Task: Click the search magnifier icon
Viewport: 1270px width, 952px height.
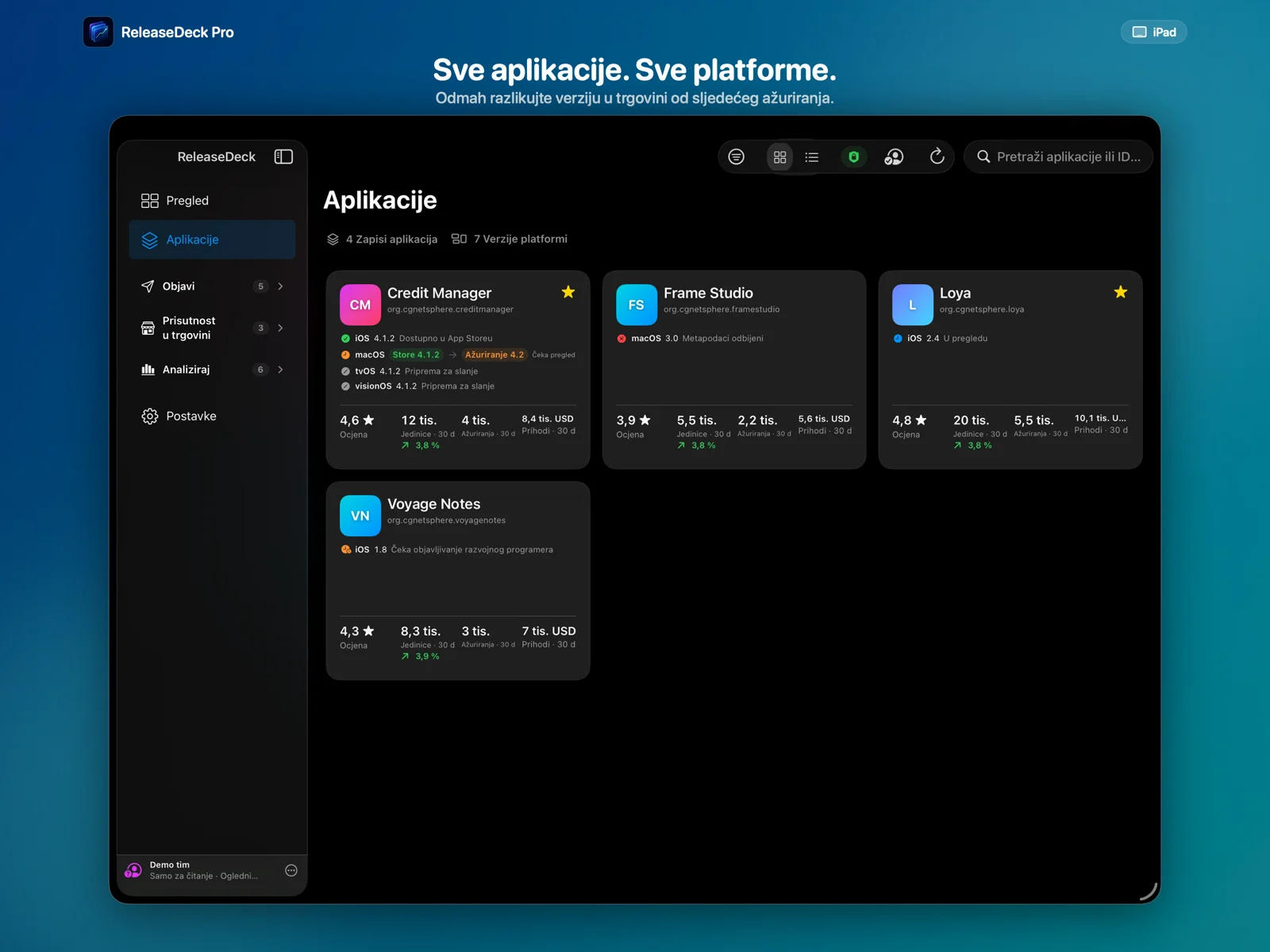Action: click(x=983, y=157)
